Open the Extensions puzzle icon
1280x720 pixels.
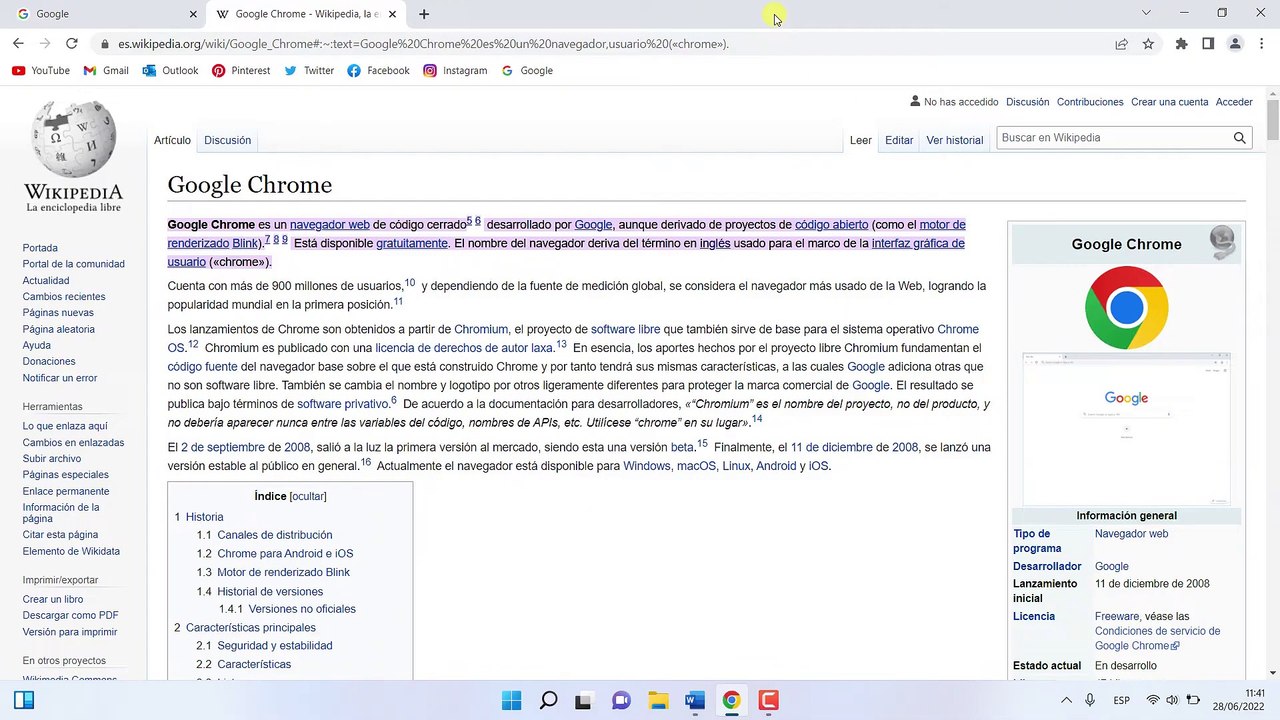tap(1181, 44)
